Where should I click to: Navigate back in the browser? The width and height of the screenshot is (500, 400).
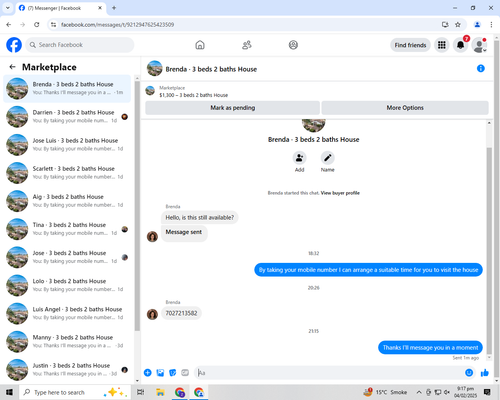(9, 24)
